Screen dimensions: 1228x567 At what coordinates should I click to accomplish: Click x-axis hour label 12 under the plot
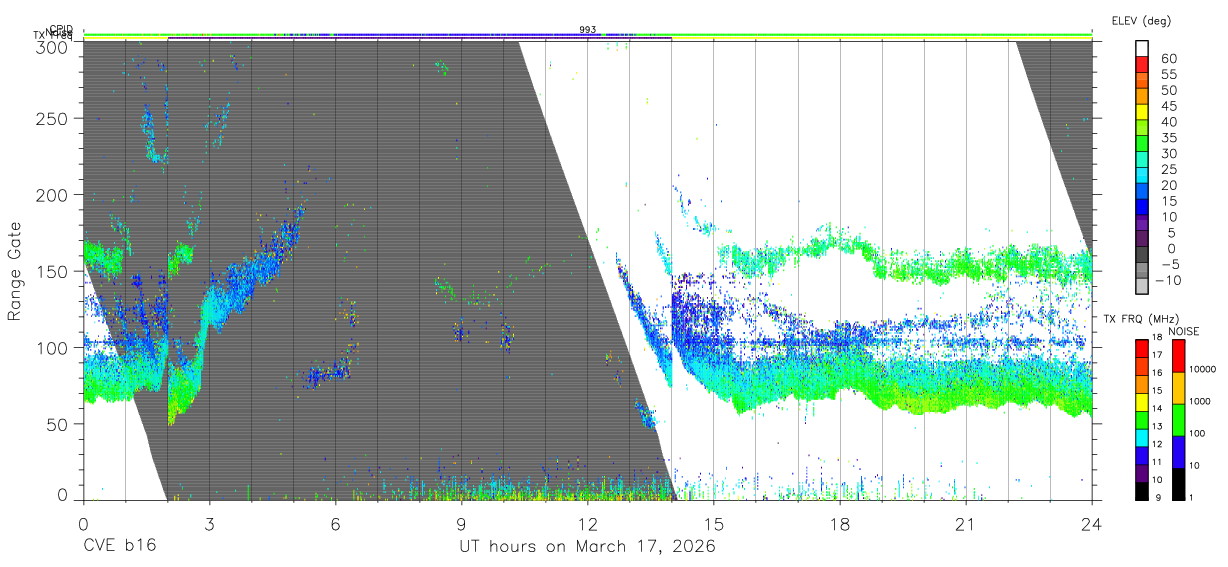587,524
